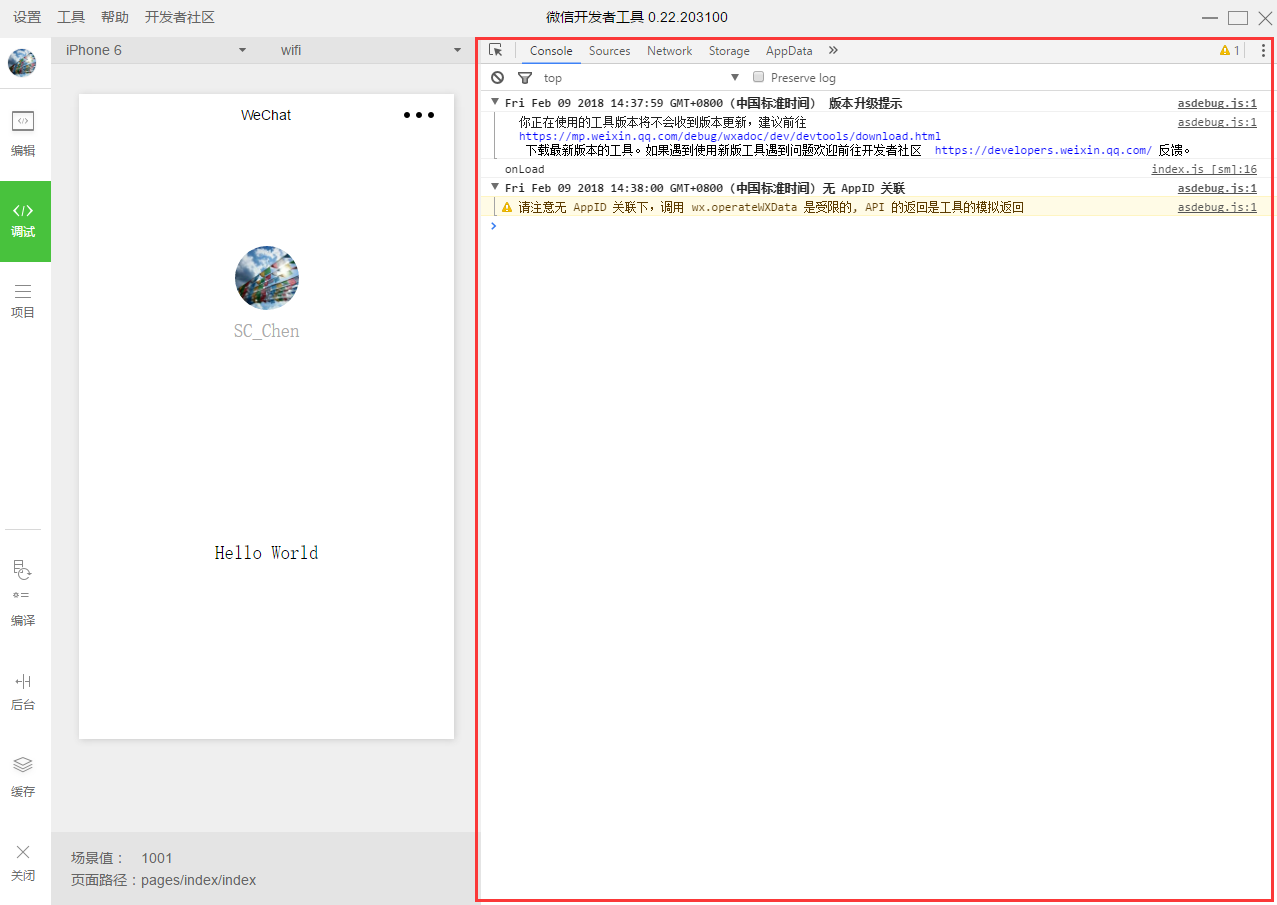1277x905 pixels.
Task: Click the 页面路径 pages/index/index text
Action: 164,880
